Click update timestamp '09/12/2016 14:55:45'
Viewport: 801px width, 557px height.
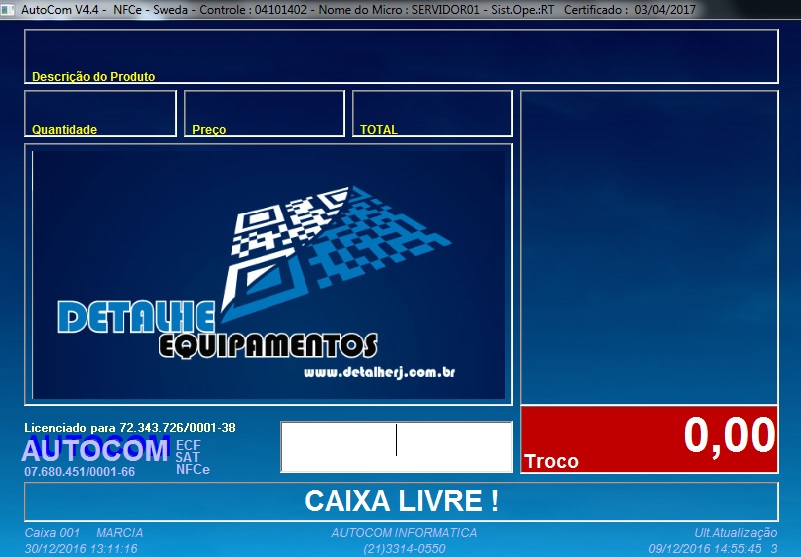coord(705,549)
